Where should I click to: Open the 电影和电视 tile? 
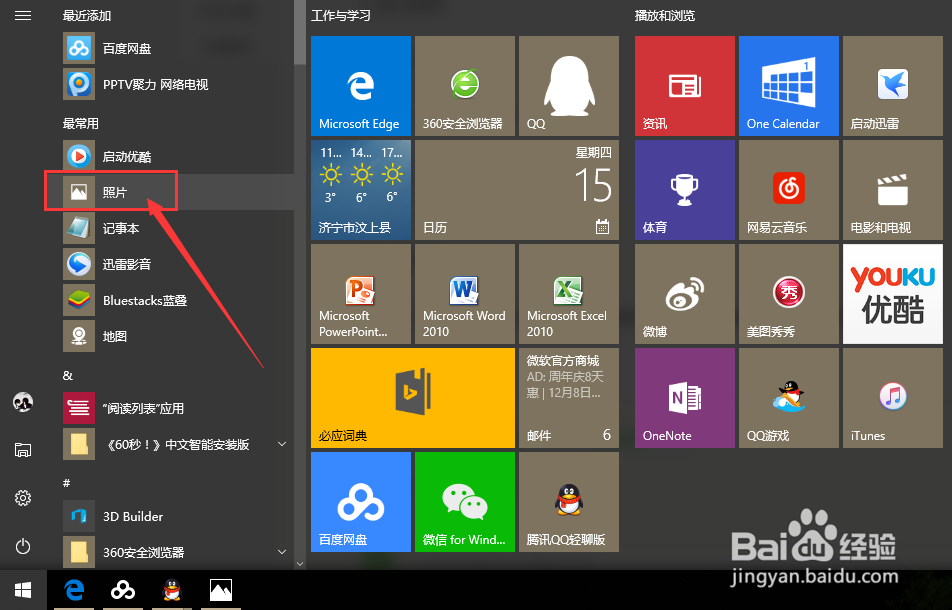(x=892, y=190)
